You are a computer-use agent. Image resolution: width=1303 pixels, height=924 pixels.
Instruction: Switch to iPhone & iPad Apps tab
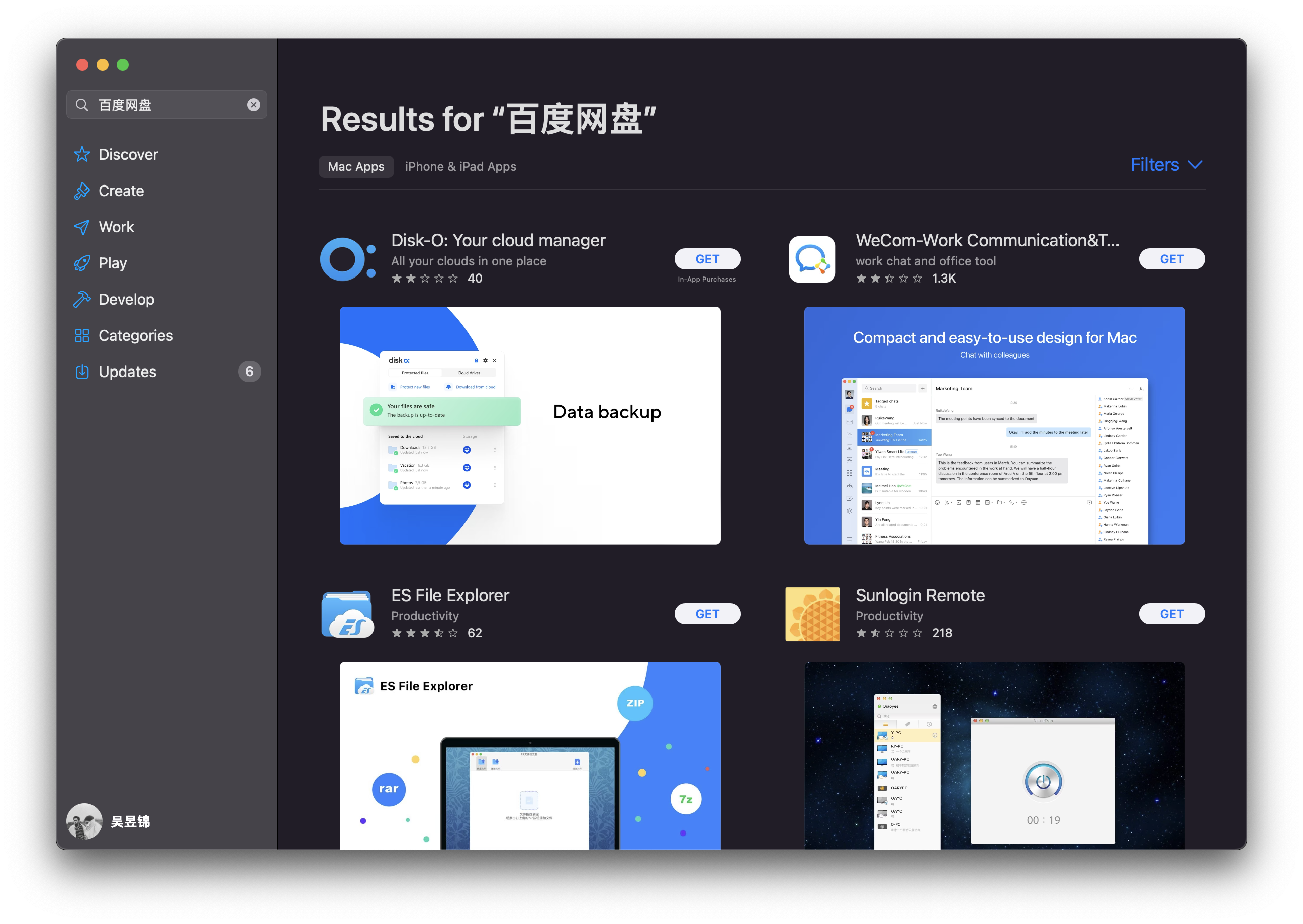[x=460, y=167]
